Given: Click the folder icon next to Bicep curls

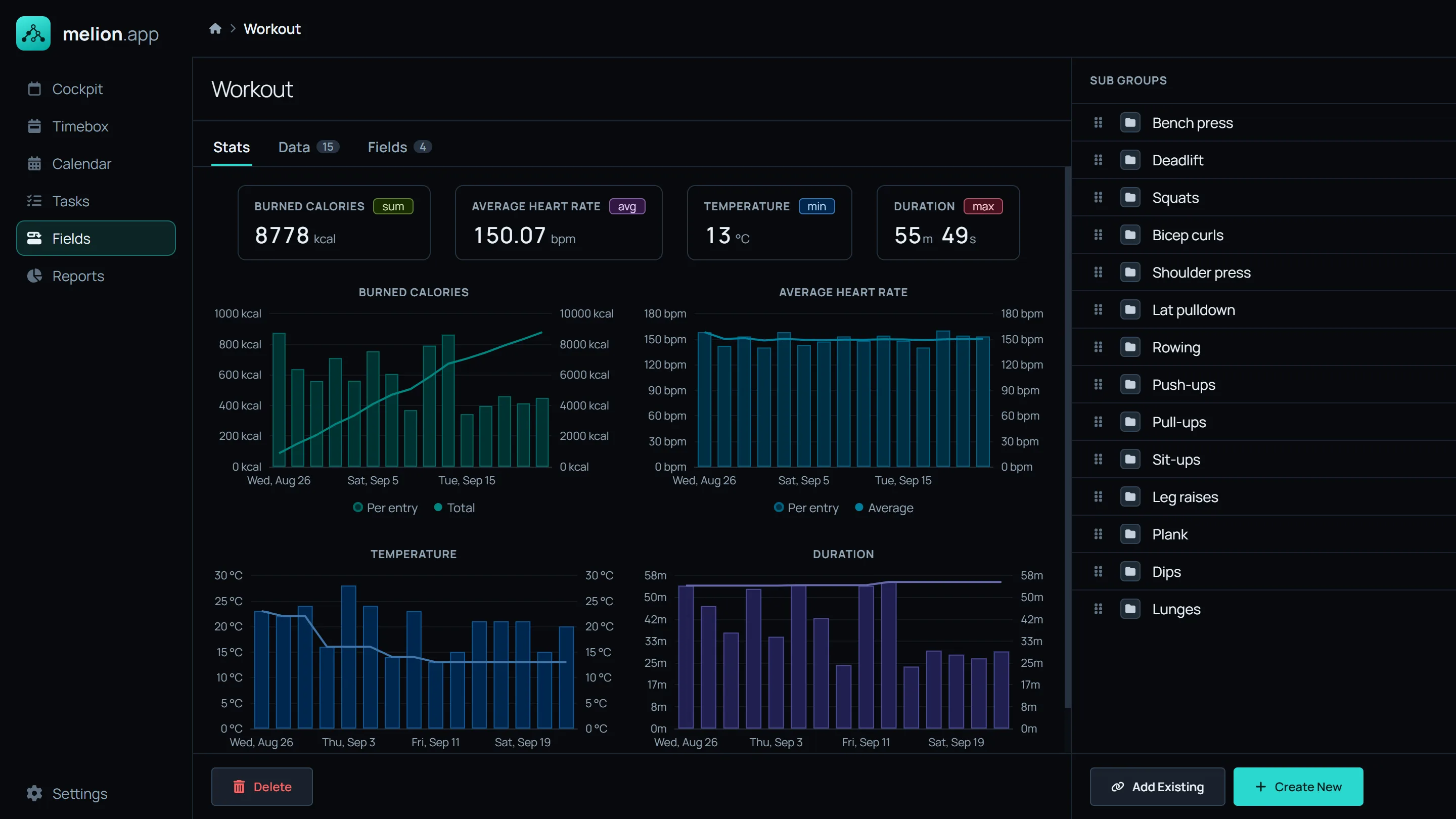Looking at the screenshot, I should tap(1130, 235).
